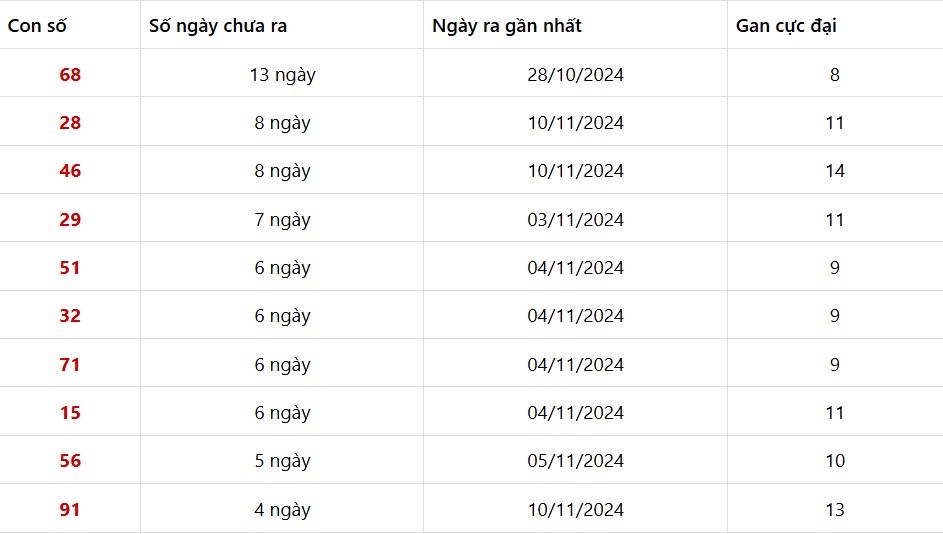This screenshot has height=534, width=943.
Task: Click the date 28/10/2024
Action: tap(575, 75)
